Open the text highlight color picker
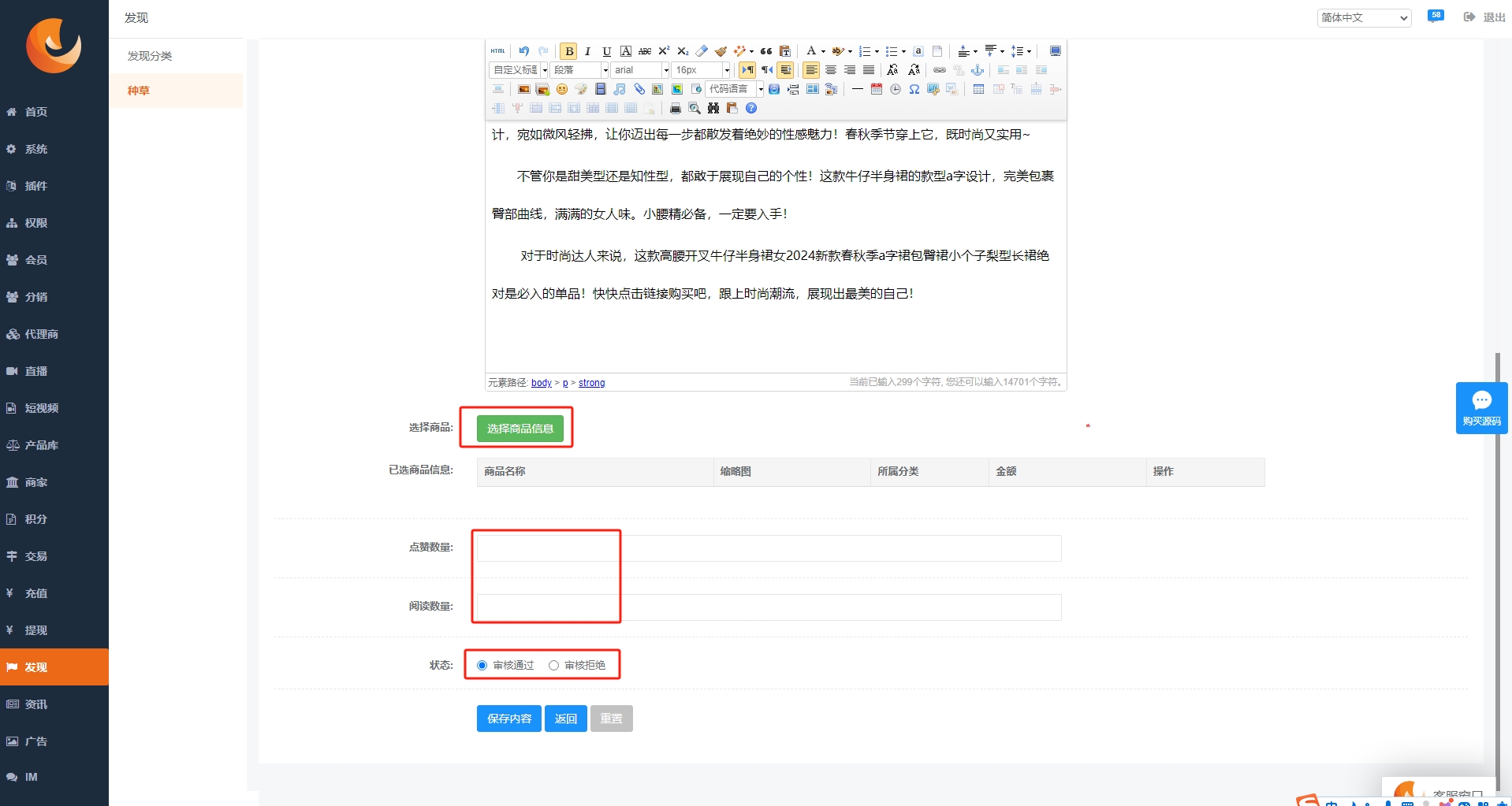This screenshot has width=1512, height=806. (x=838, y=51)
